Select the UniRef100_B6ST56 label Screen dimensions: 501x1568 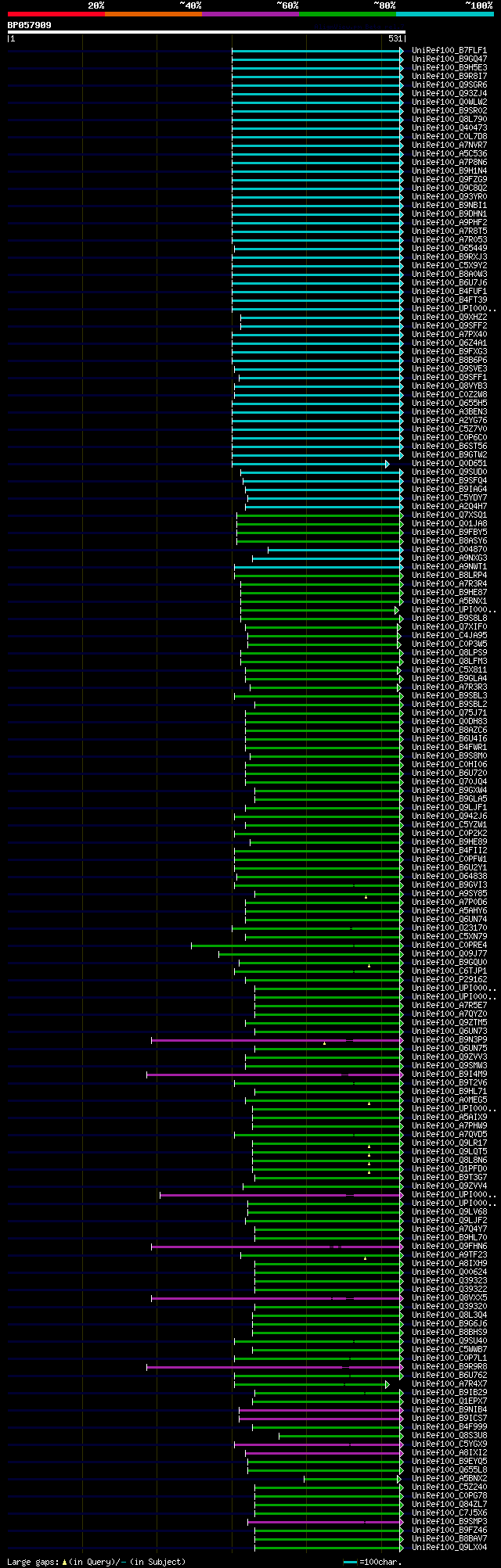pos(449,446)
